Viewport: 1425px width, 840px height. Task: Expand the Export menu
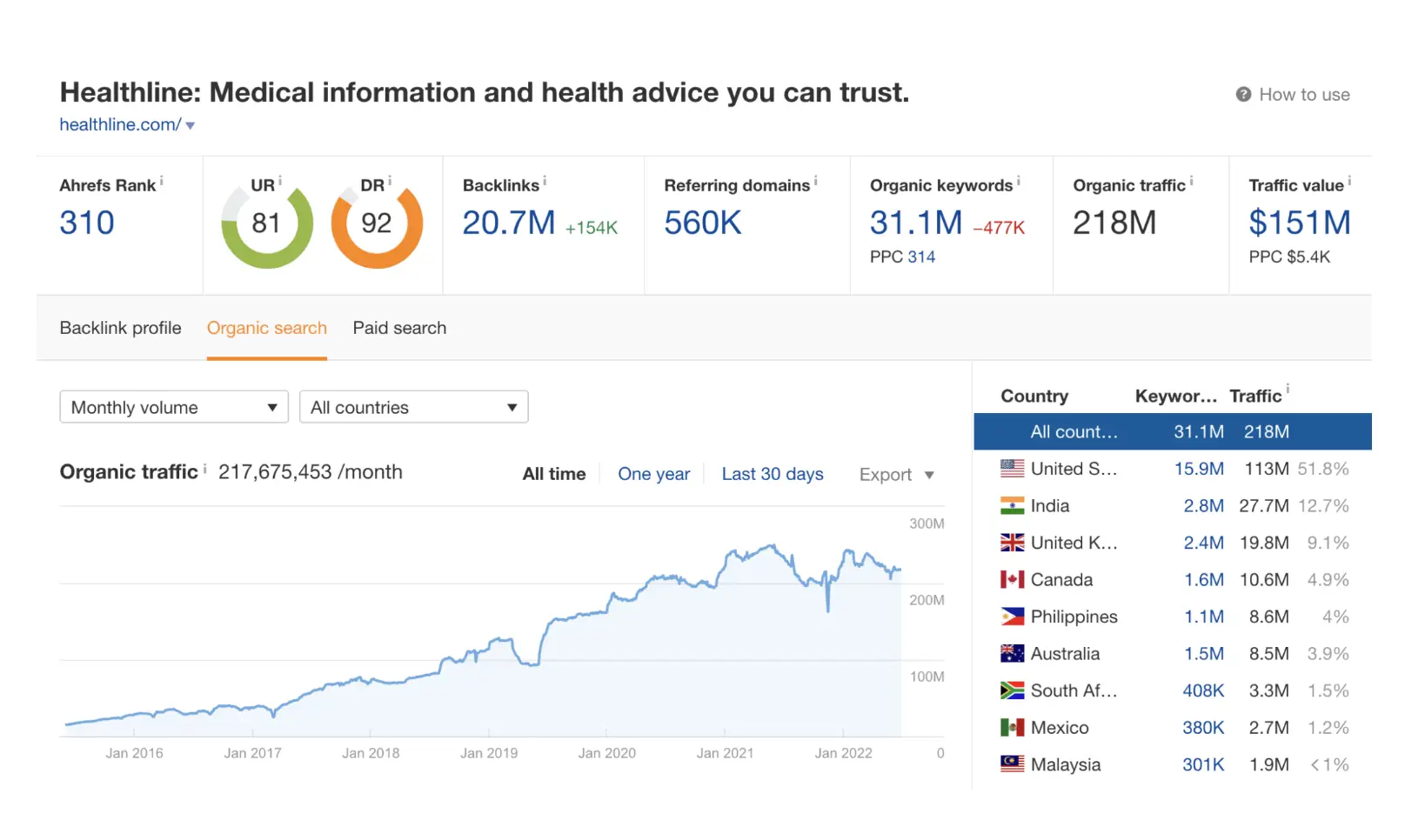pos(897,475)
